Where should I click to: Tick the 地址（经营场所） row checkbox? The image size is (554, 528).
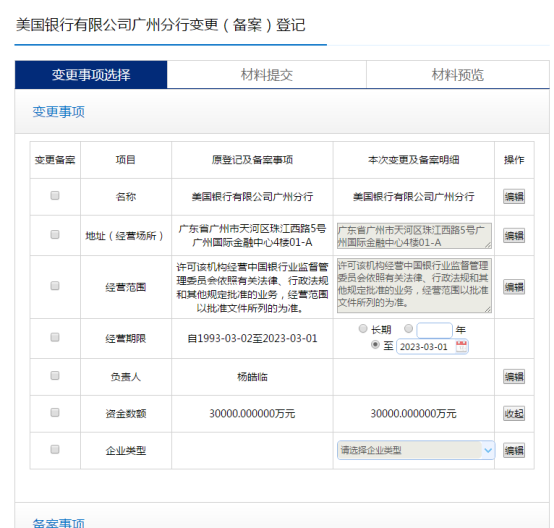pyautogui.click(x=55, y=234)
